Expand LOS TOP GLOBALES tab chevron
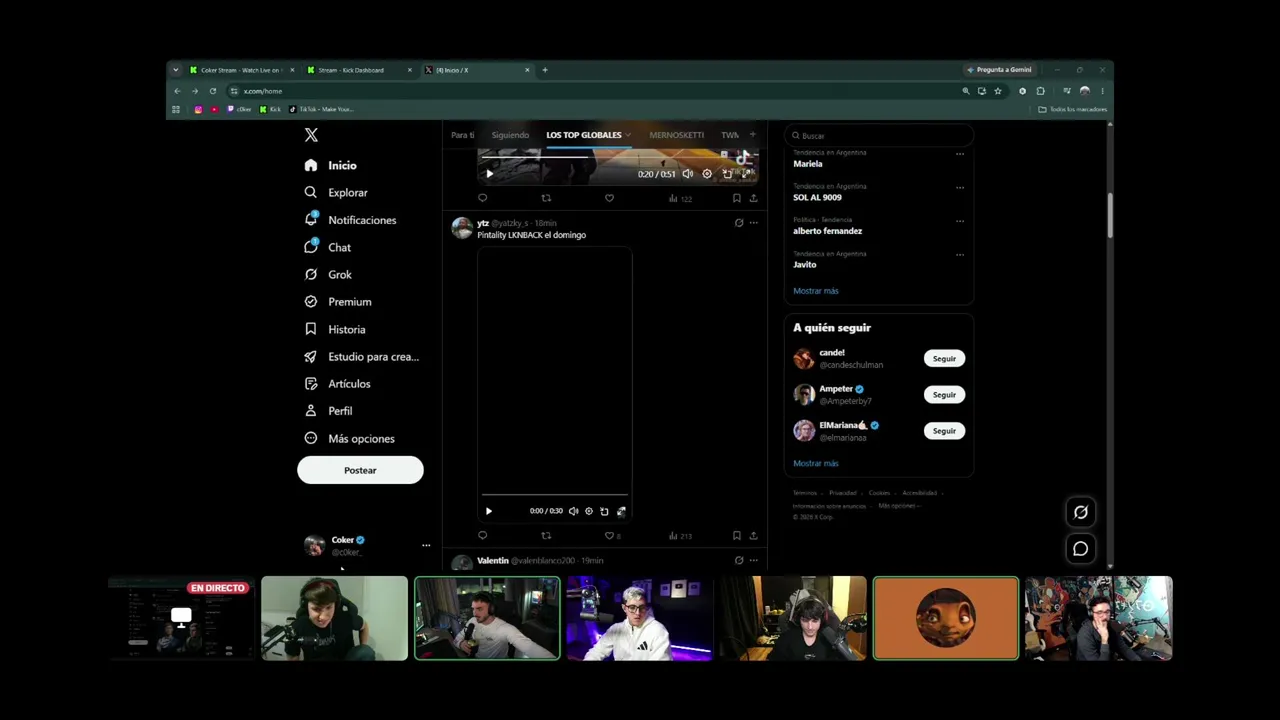The image size is (1280, 720). (x=628, y=135)
